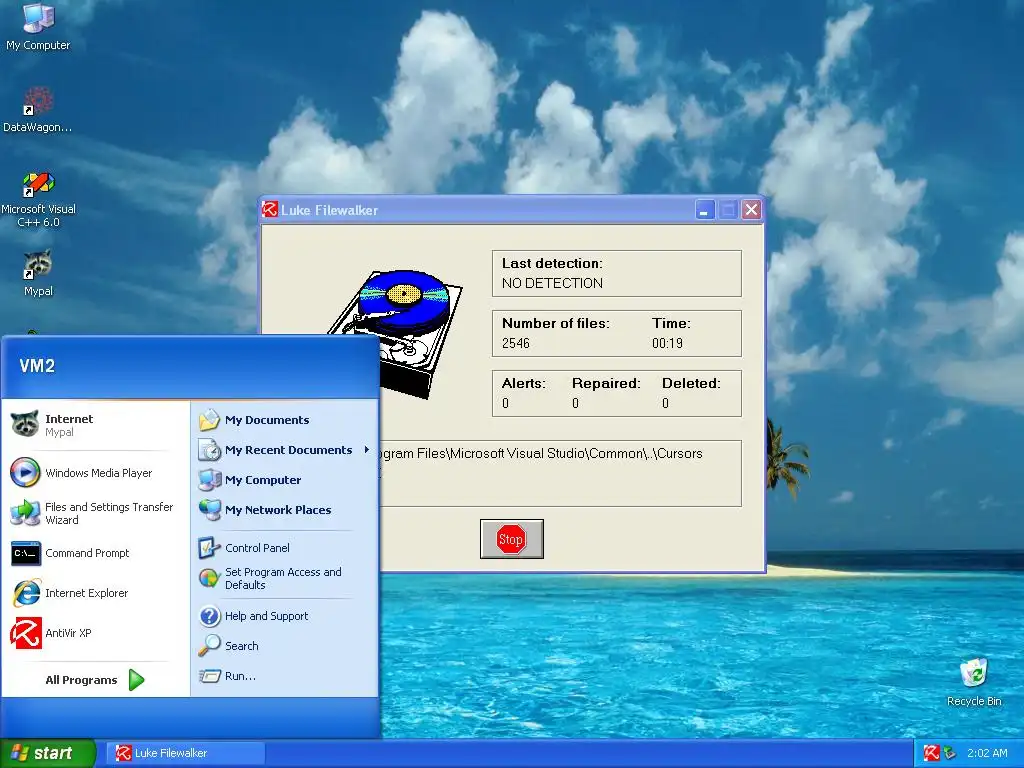1024x768 pixels.
Task: Click the 2:02 AM clock
Action: tap(987, 753)
